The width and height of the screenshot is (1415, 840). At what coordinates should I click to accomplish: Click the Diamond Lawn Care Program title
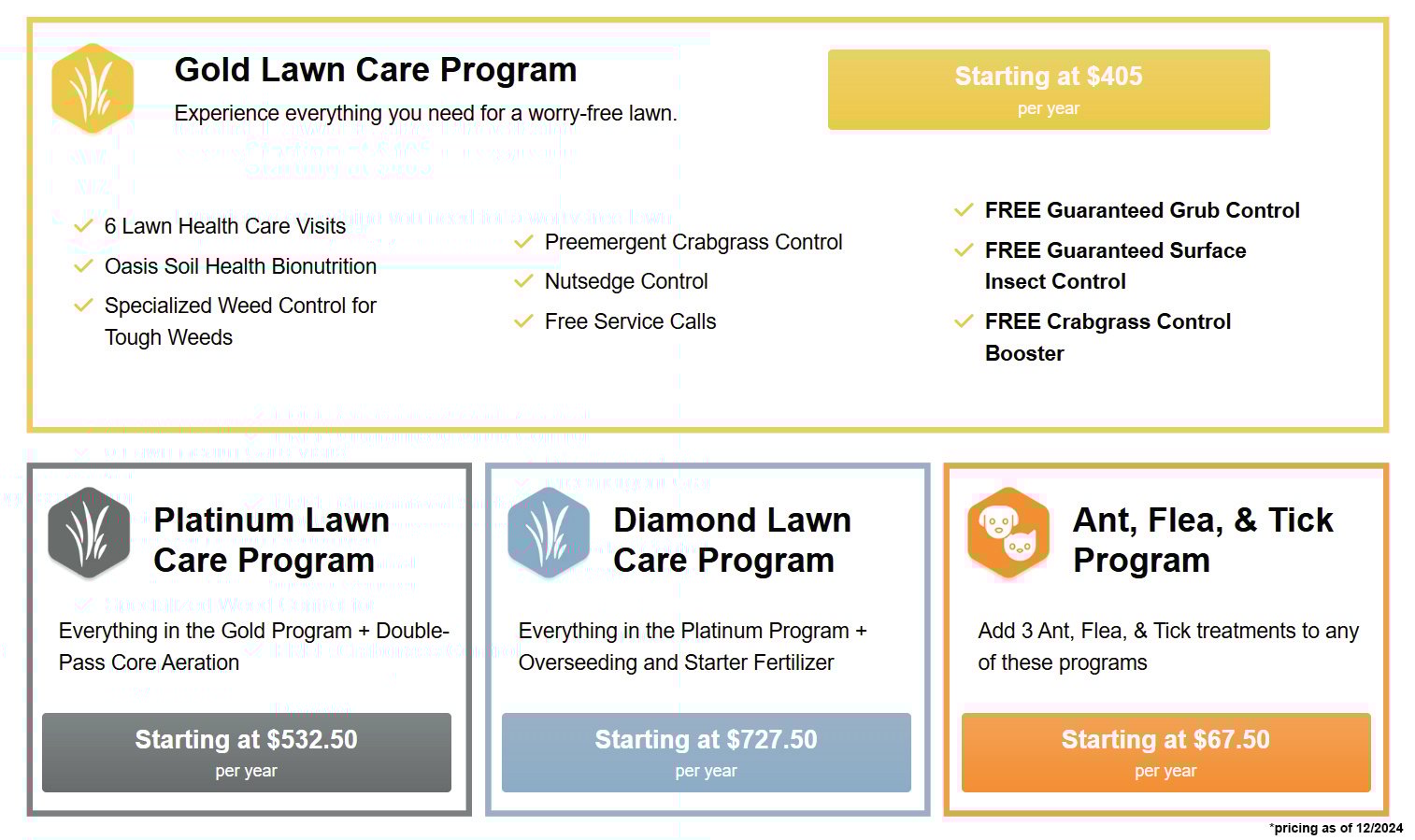(x=732, y=540)
